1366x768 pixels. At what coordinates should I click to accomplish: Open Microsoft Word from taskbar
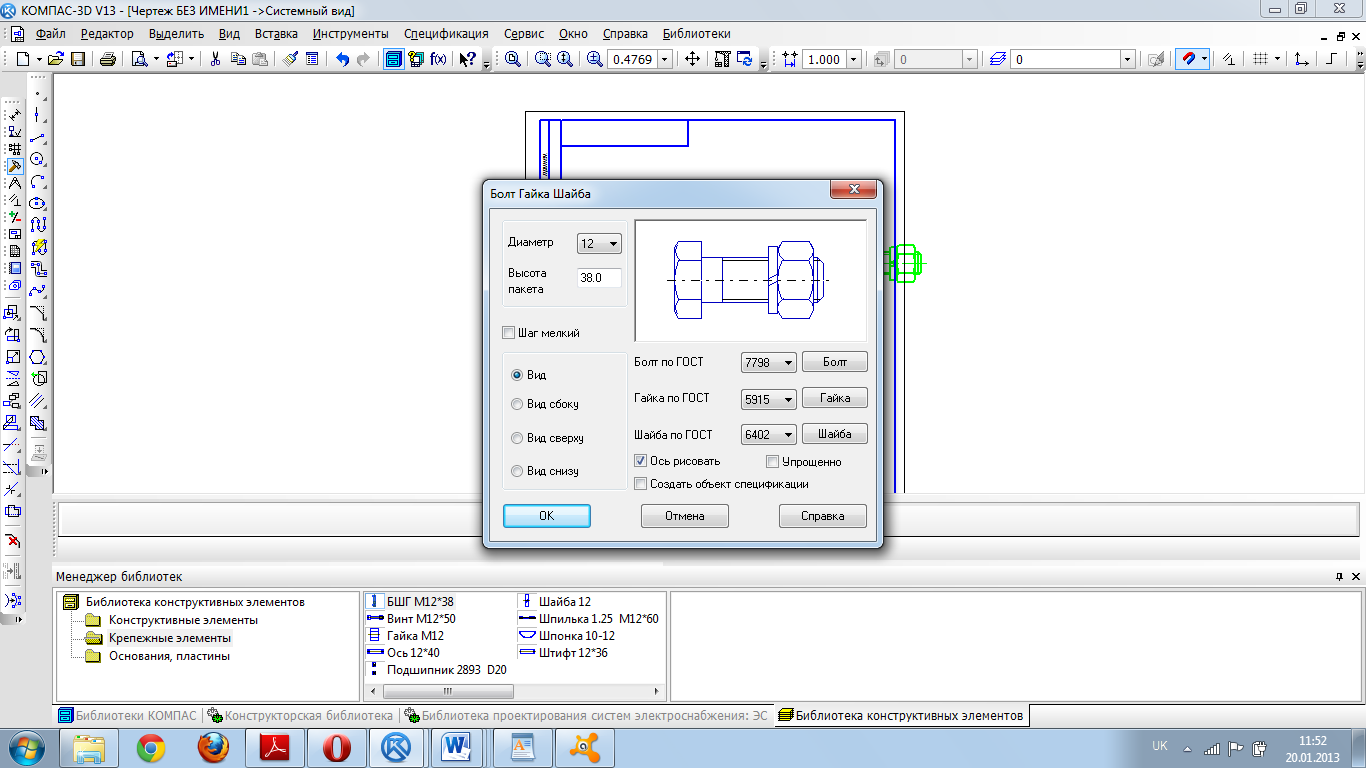click(x=458, y=747)
